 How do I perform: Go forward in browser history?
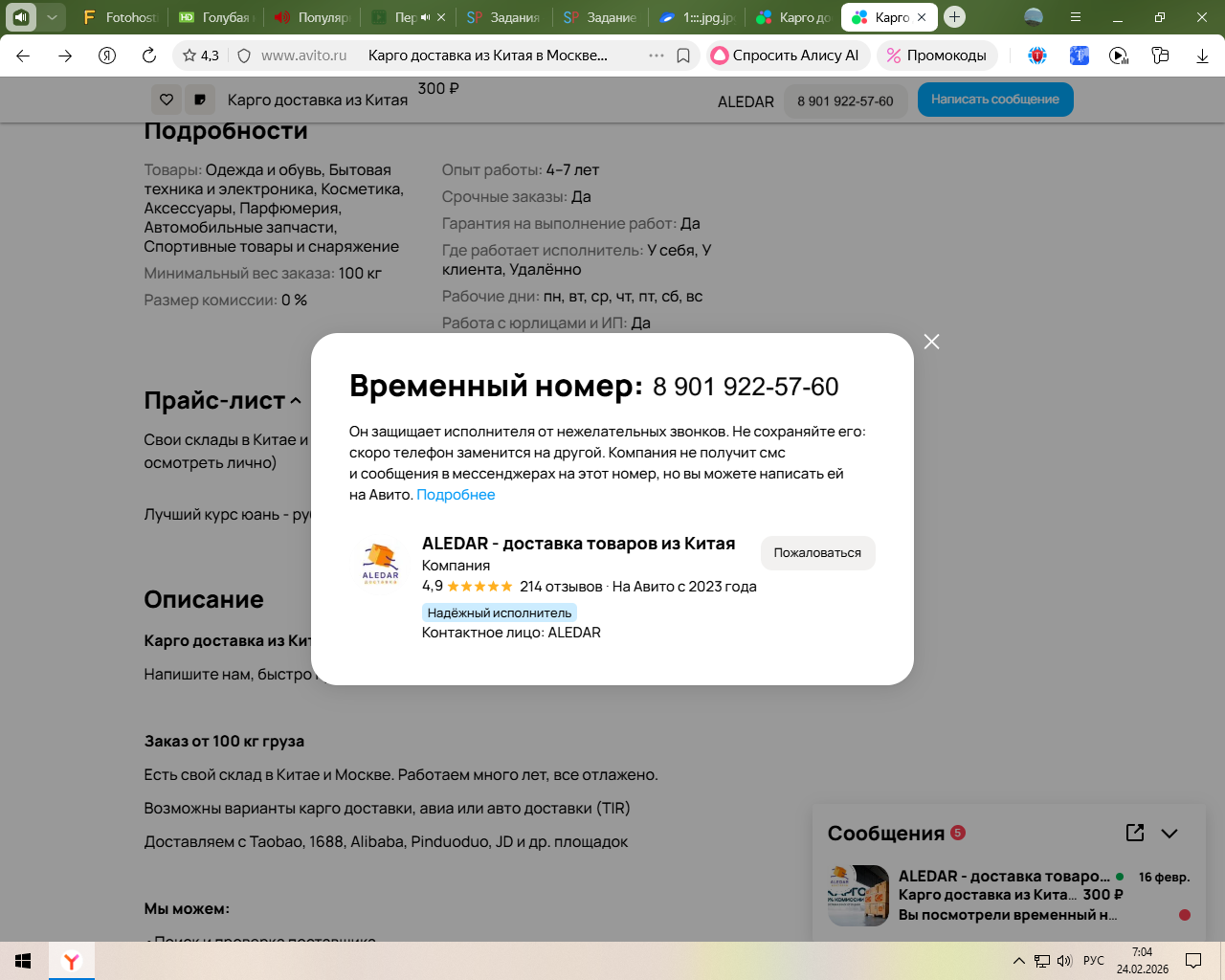pyautogui.click(x=65, y=56)
